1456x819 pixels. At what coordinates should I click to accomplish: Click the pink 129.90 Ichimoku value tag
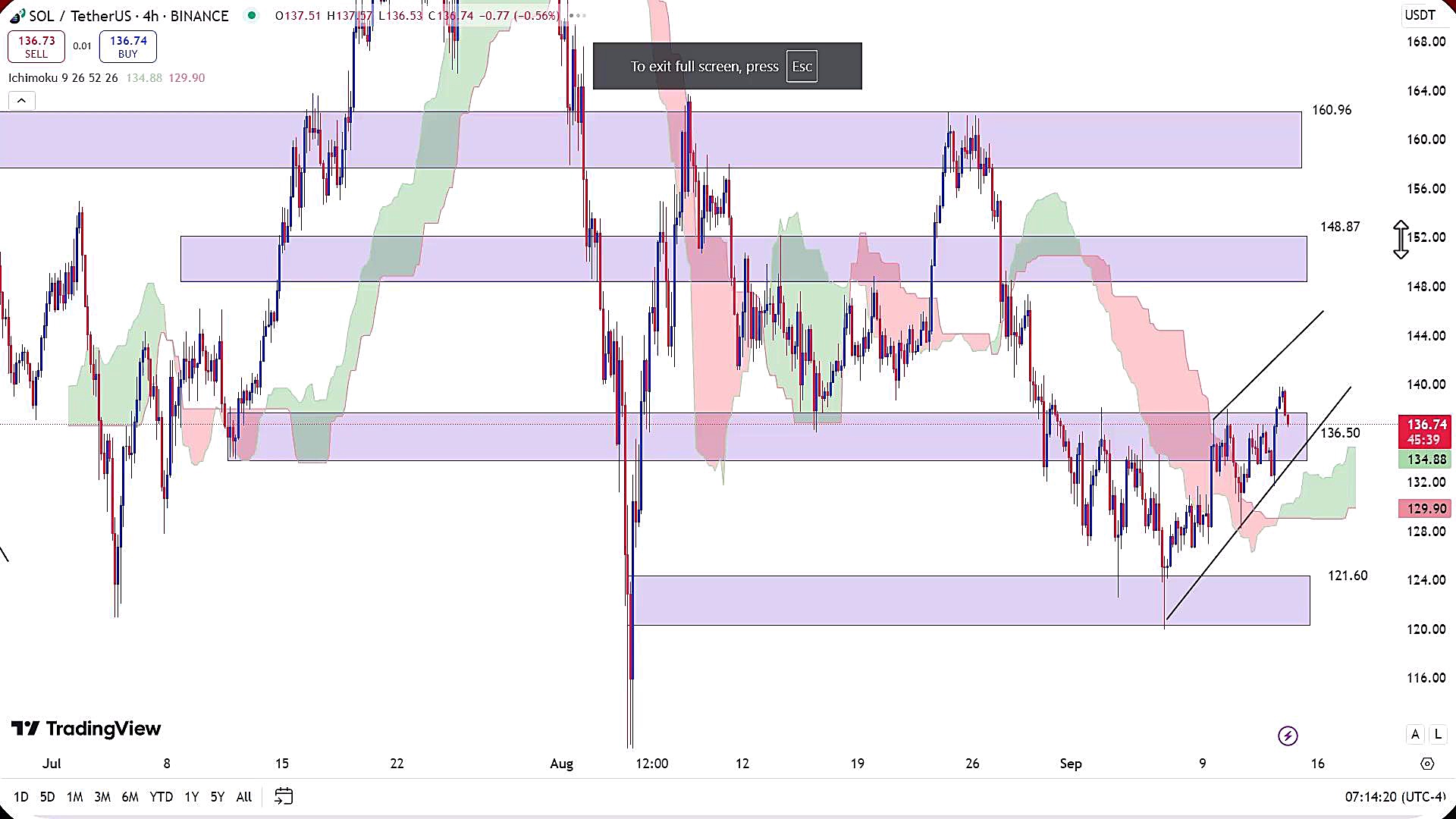coord(1426,509)
